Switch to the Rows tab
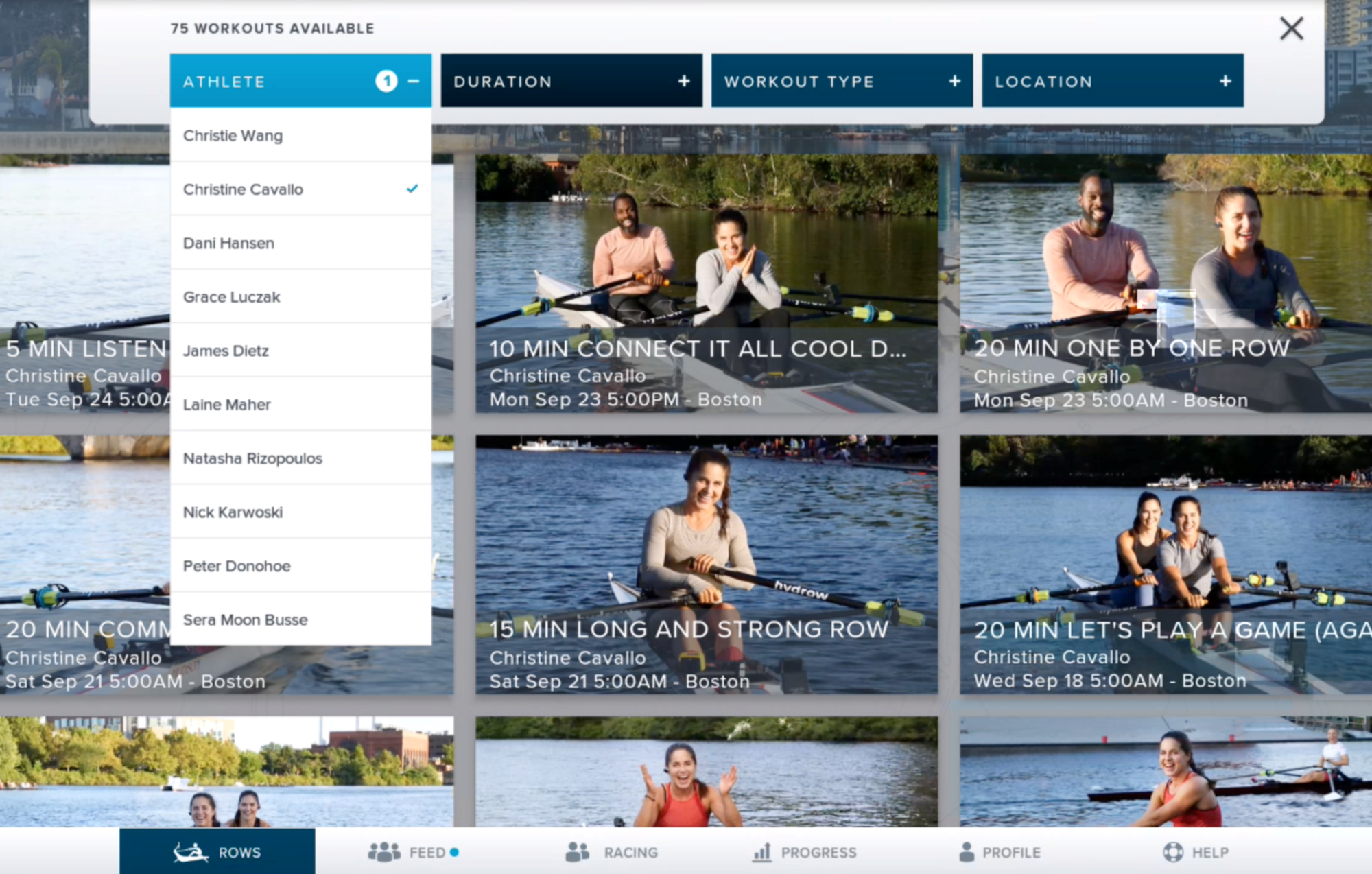 (x=217, y=851)
